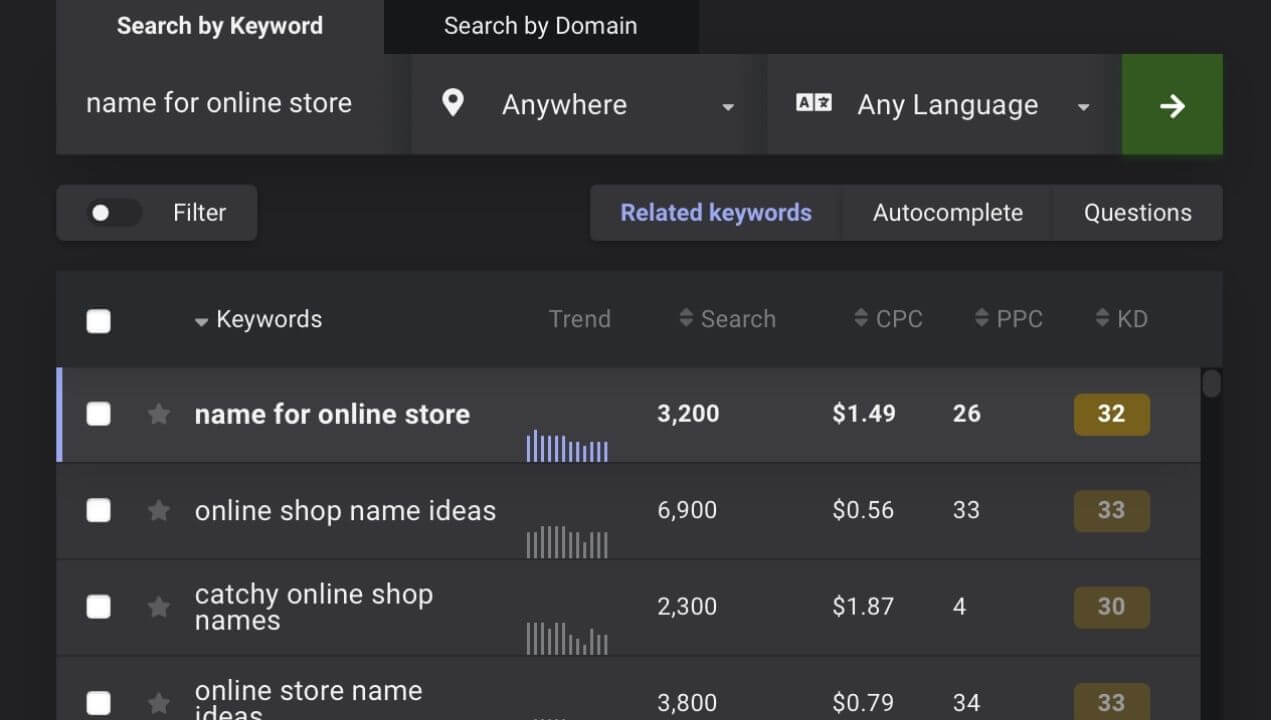Click search volume value 3,800
This screenshot has width=1280, height=720.
click(687, 702)
